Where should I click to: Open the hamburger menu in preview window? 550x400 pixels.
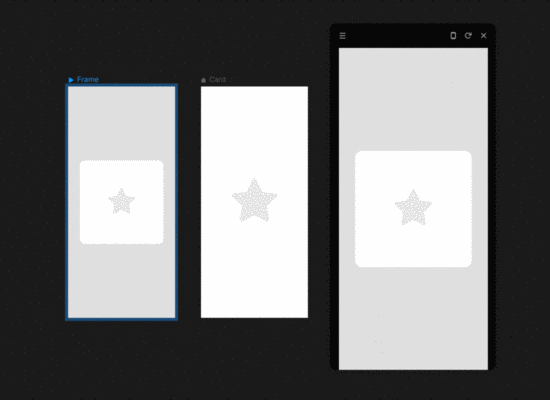(342, 36)
